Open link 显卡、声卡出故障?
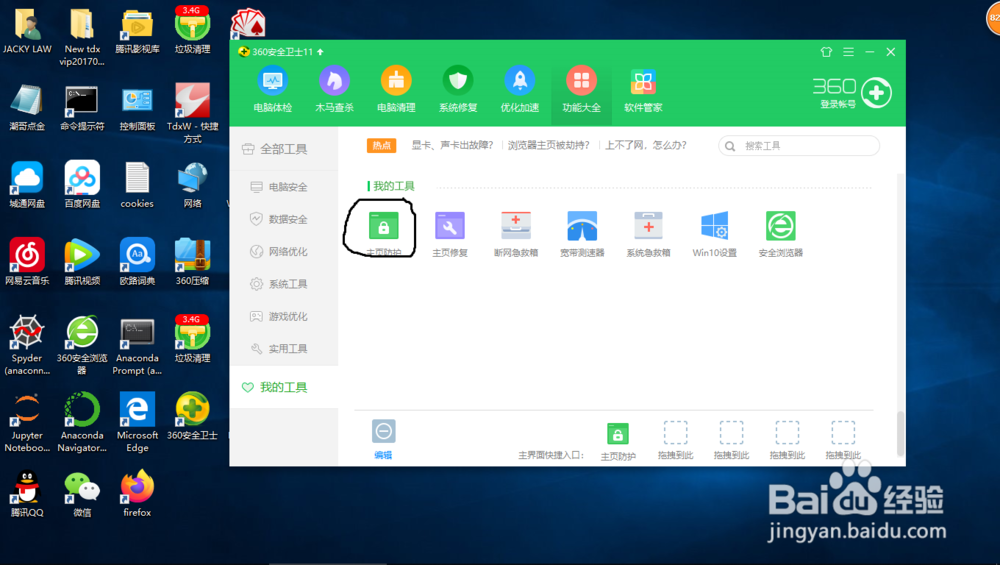Image resolution: width=1000 pixels, height=565 pixels. [x=452, y=145]
